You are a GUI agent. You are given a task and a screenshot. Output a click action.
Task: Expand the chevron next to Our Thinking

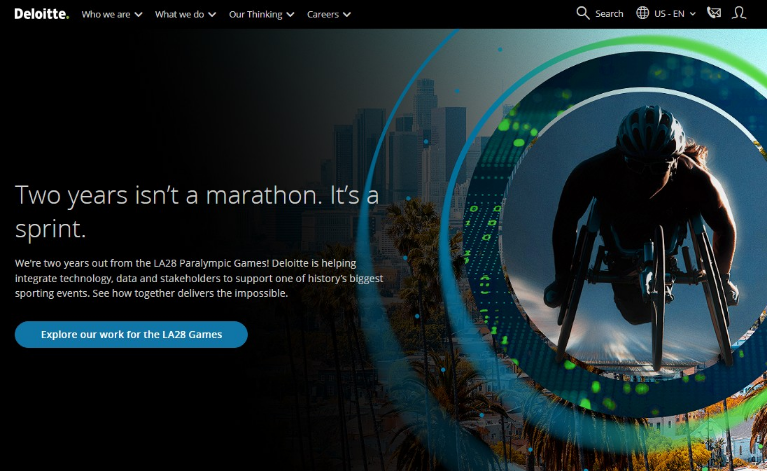click(290, 15)
